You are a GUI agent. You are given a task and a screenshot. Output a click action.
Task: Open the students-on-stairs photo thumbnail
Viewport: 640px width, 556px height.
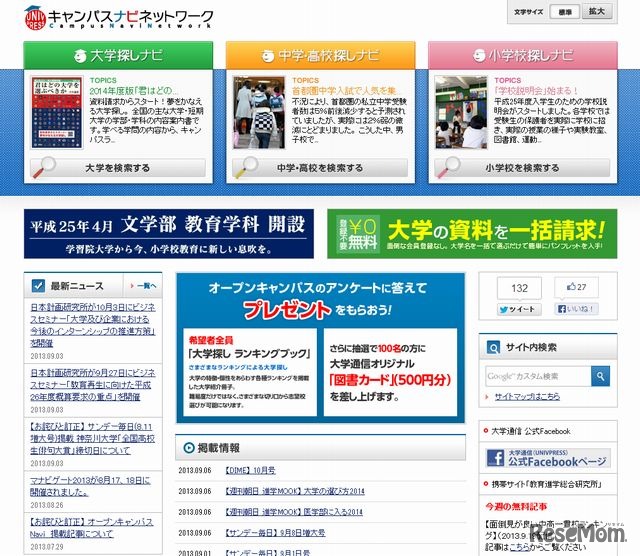pyautogui.click(x=259, y=112)
